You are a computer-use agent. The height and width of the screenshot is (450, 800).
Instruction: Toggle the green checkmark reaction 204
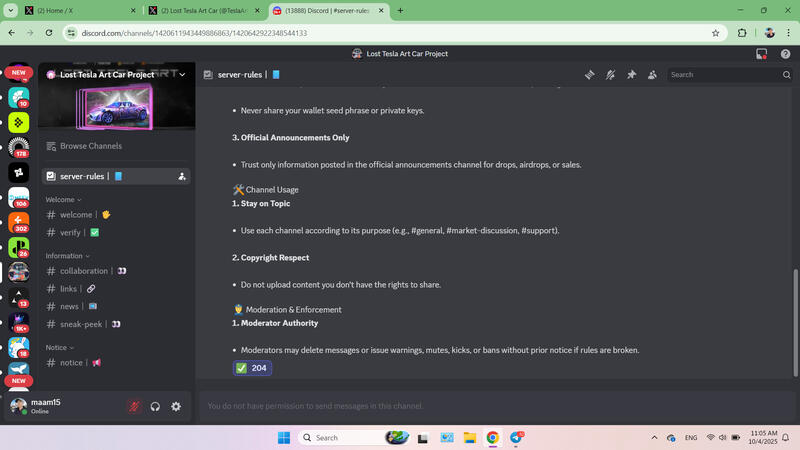[253, 368]
